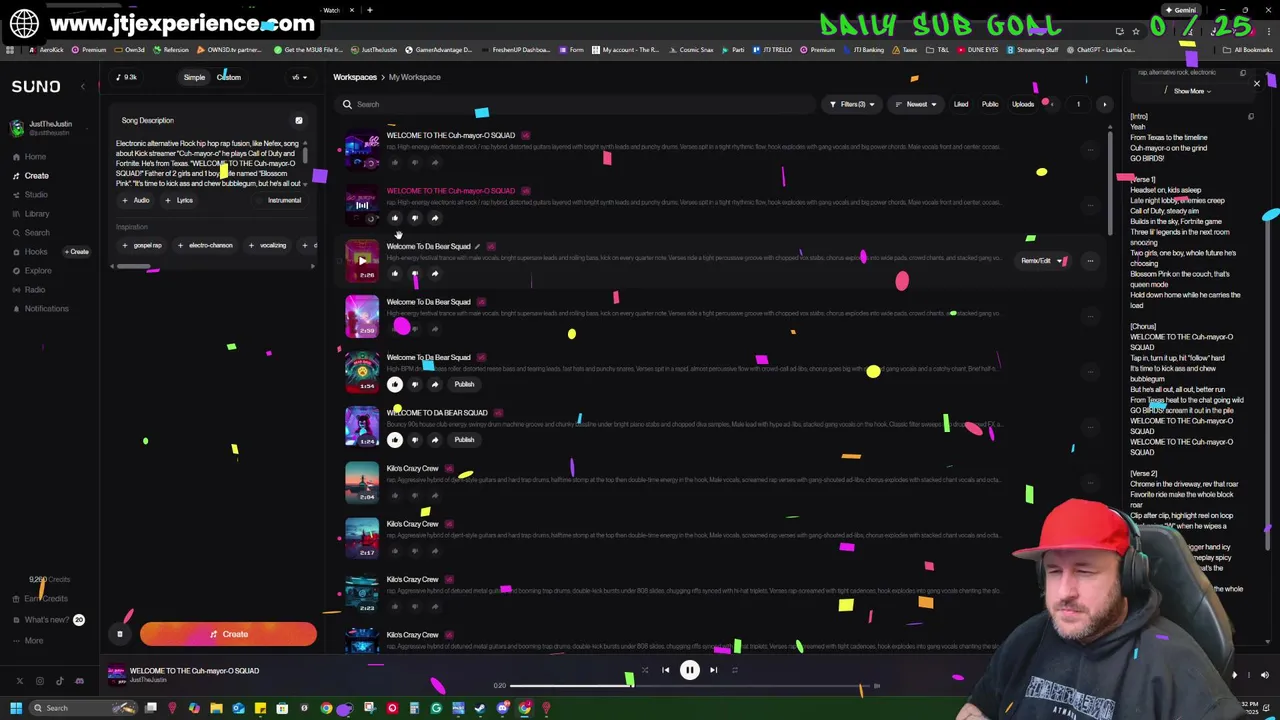Add electro-chanson inspiration tag

pos(205,245)
